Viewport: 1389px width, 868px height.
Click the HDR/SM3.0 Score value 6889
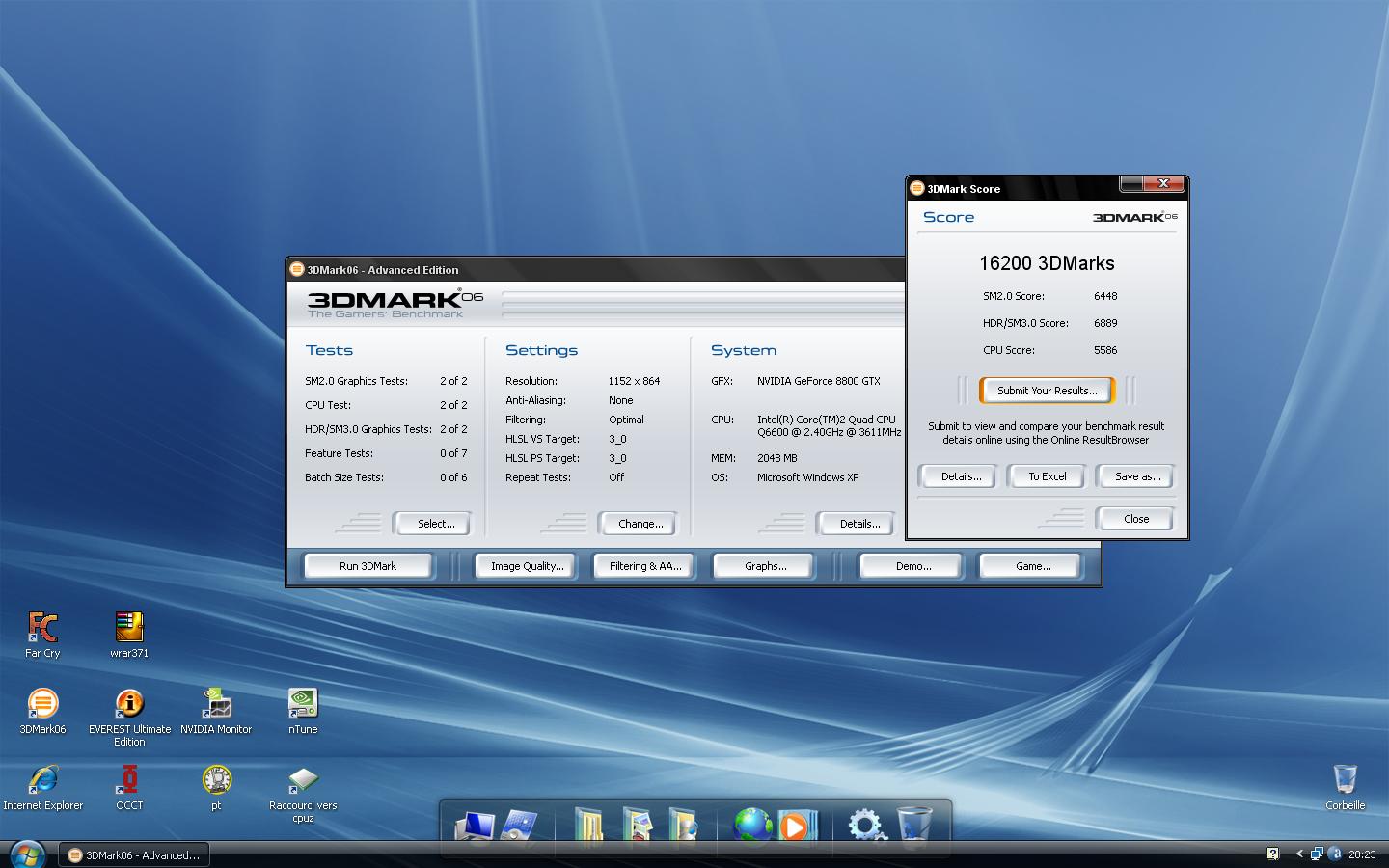[1105, 323]
